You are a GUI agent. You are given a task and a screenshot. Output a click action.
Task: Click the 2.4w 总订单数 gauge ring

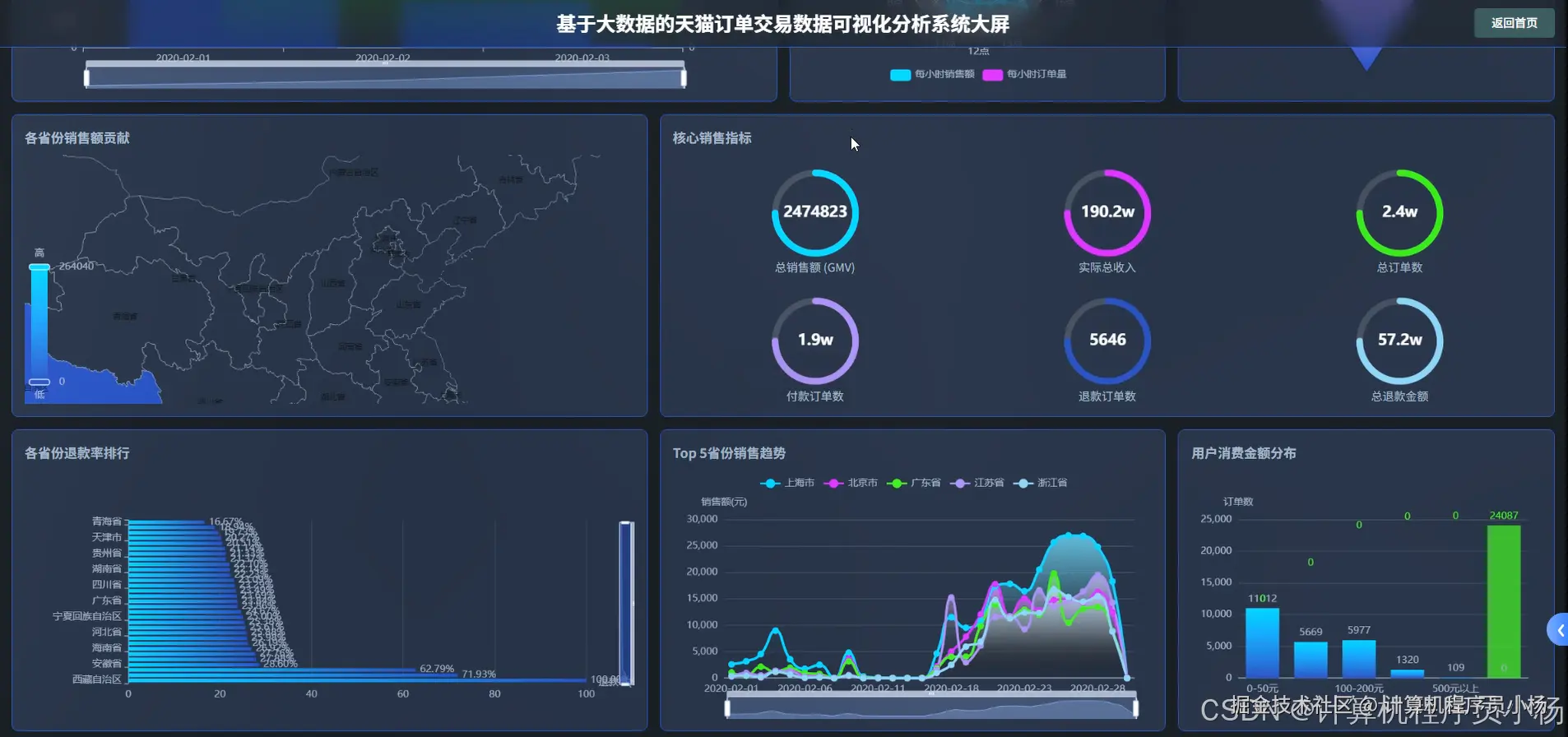[x=1399, y=212]
